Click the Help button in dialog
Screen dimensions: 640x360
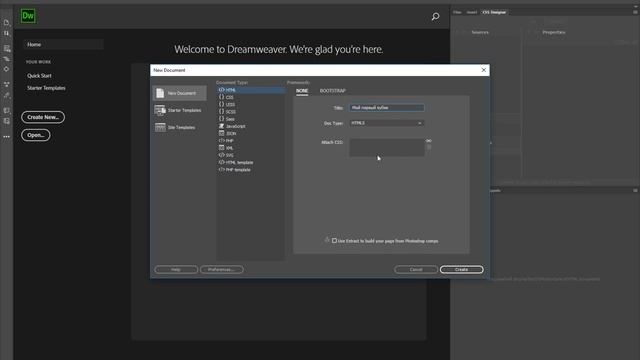[176, 269]
